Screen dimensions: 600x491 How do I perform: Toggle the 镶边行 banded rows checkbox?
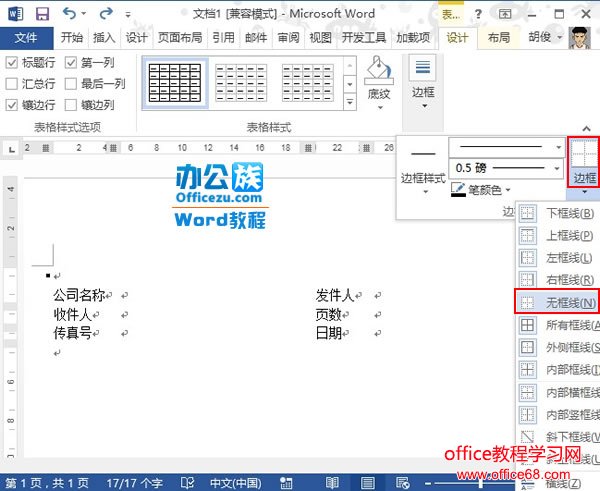pyautogui.click(x=12, y=104)
